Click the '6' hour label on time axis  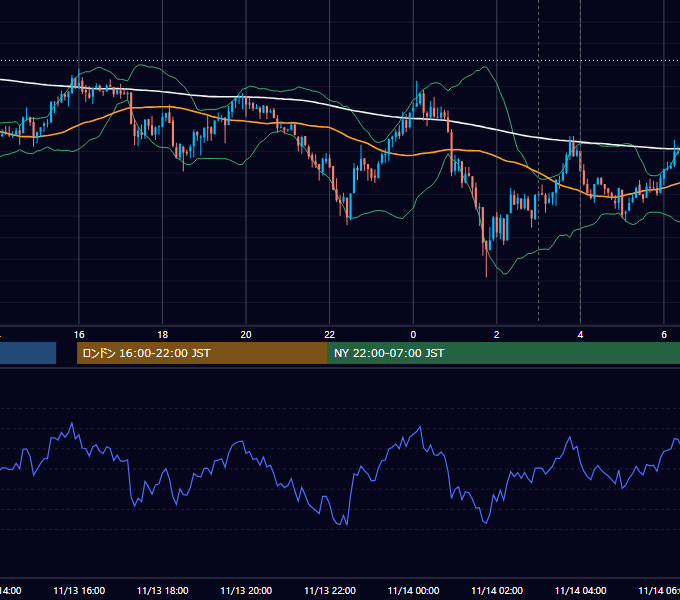(x=664, y=335)
